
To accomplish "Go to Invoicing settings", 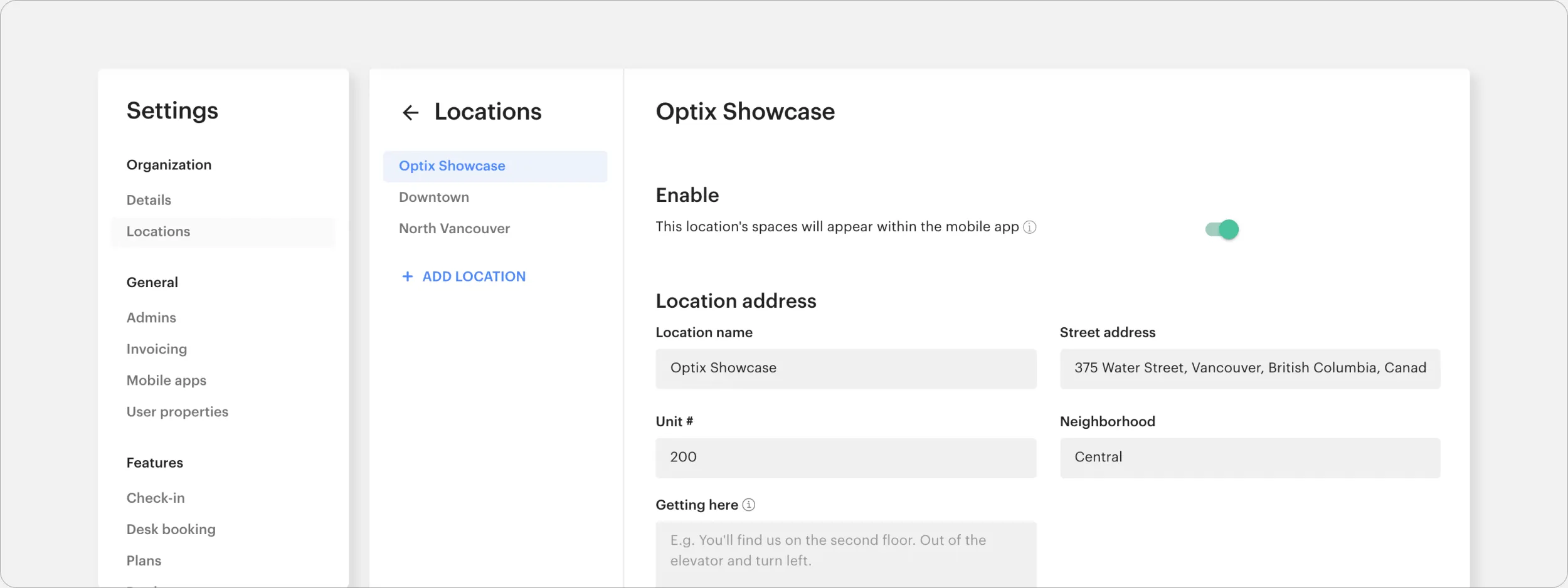I will [157, 349].
